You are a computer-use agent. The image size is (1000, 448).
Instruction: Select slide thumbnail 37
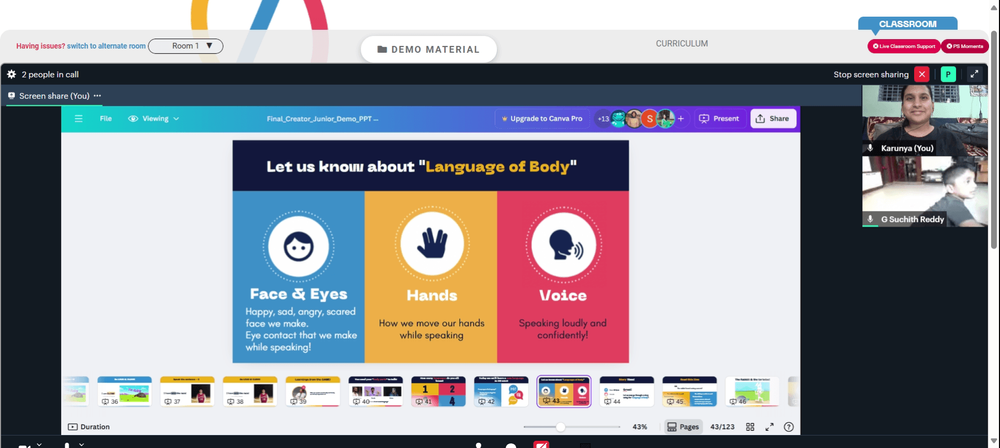click(x=187, y=391)
